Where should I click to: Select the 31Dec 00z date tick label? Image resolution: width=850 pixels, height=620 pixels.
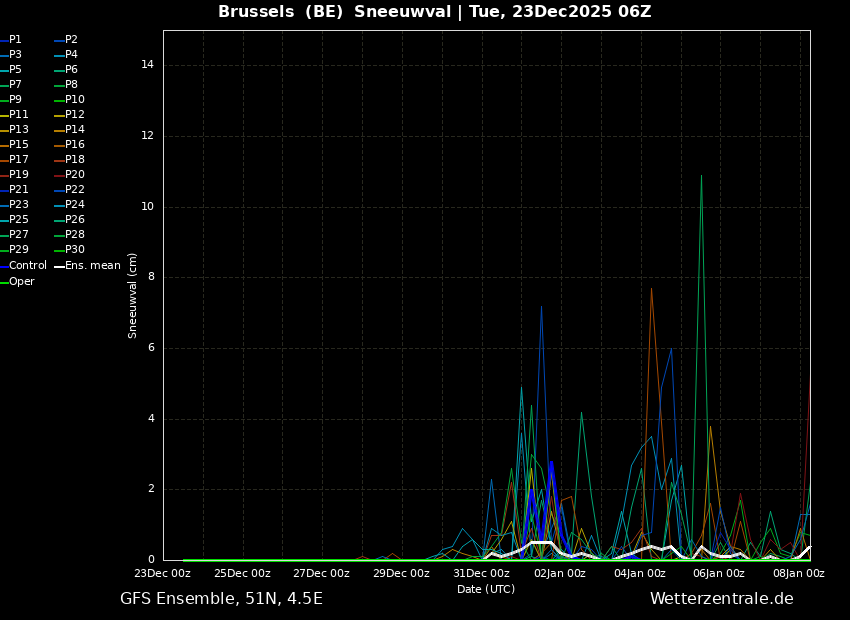(481, 574)
